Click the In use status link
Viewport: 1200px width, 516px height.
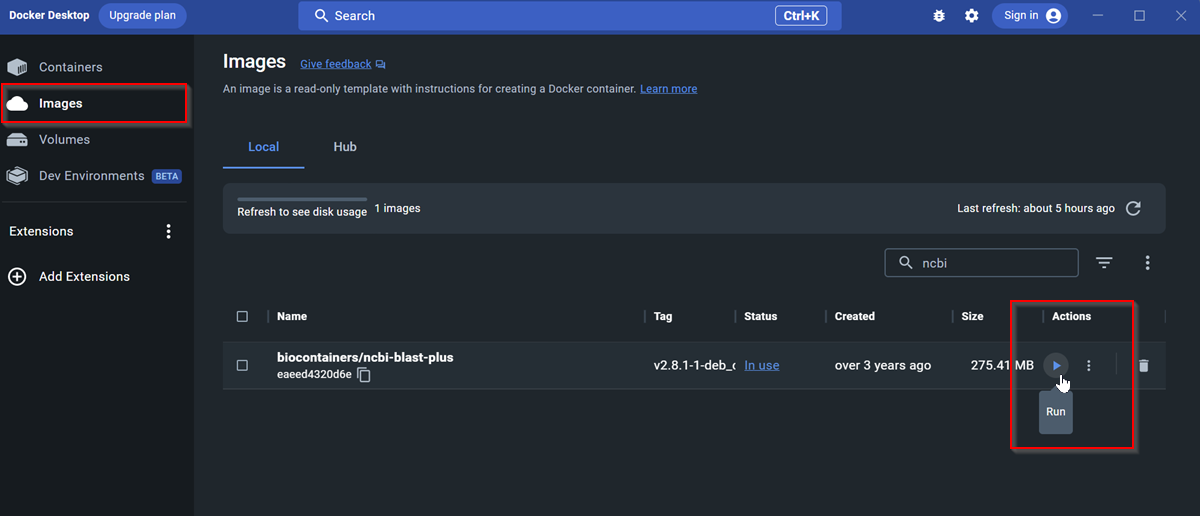[761, 366]
